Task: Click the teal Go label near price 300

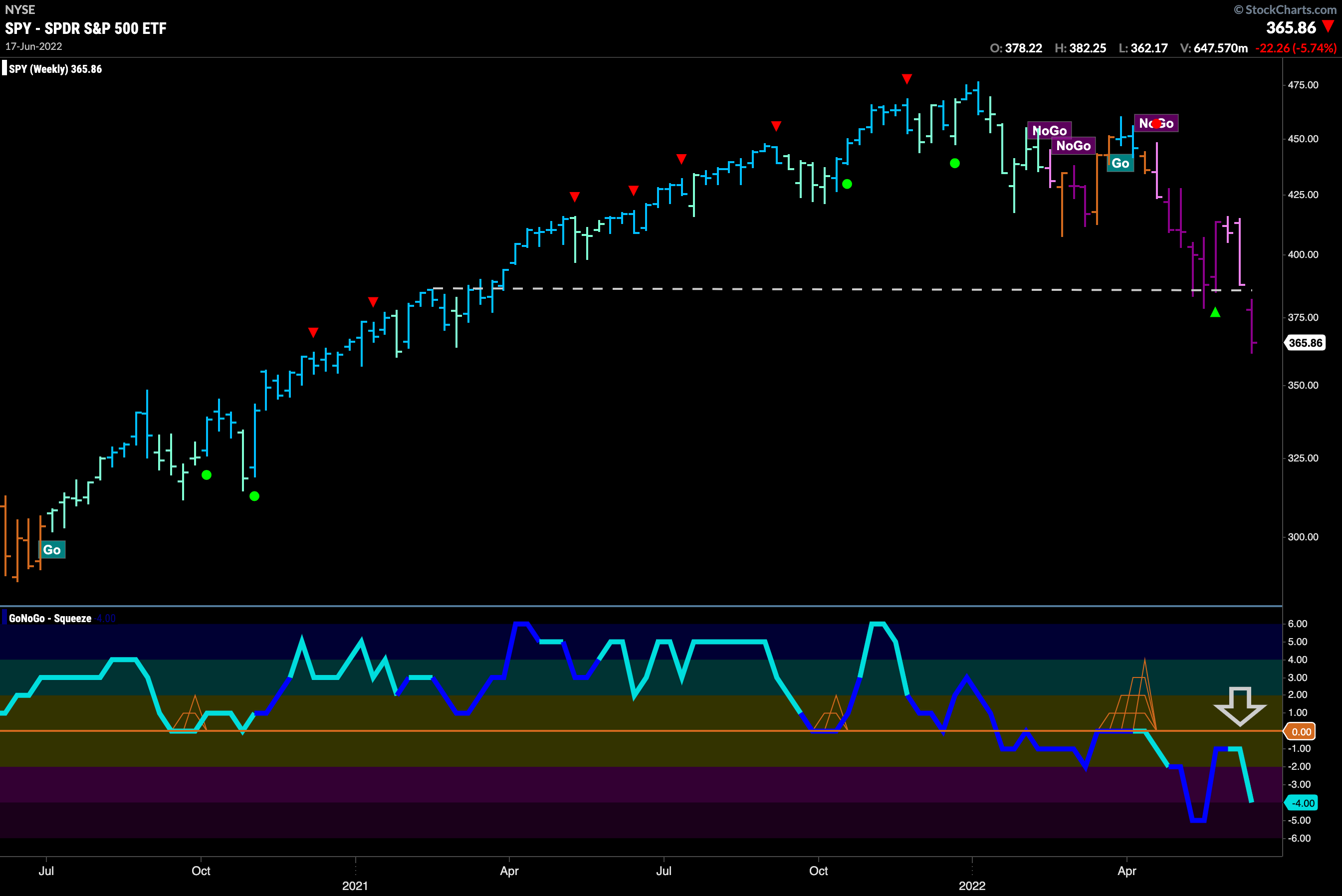Action: (51, 550)
